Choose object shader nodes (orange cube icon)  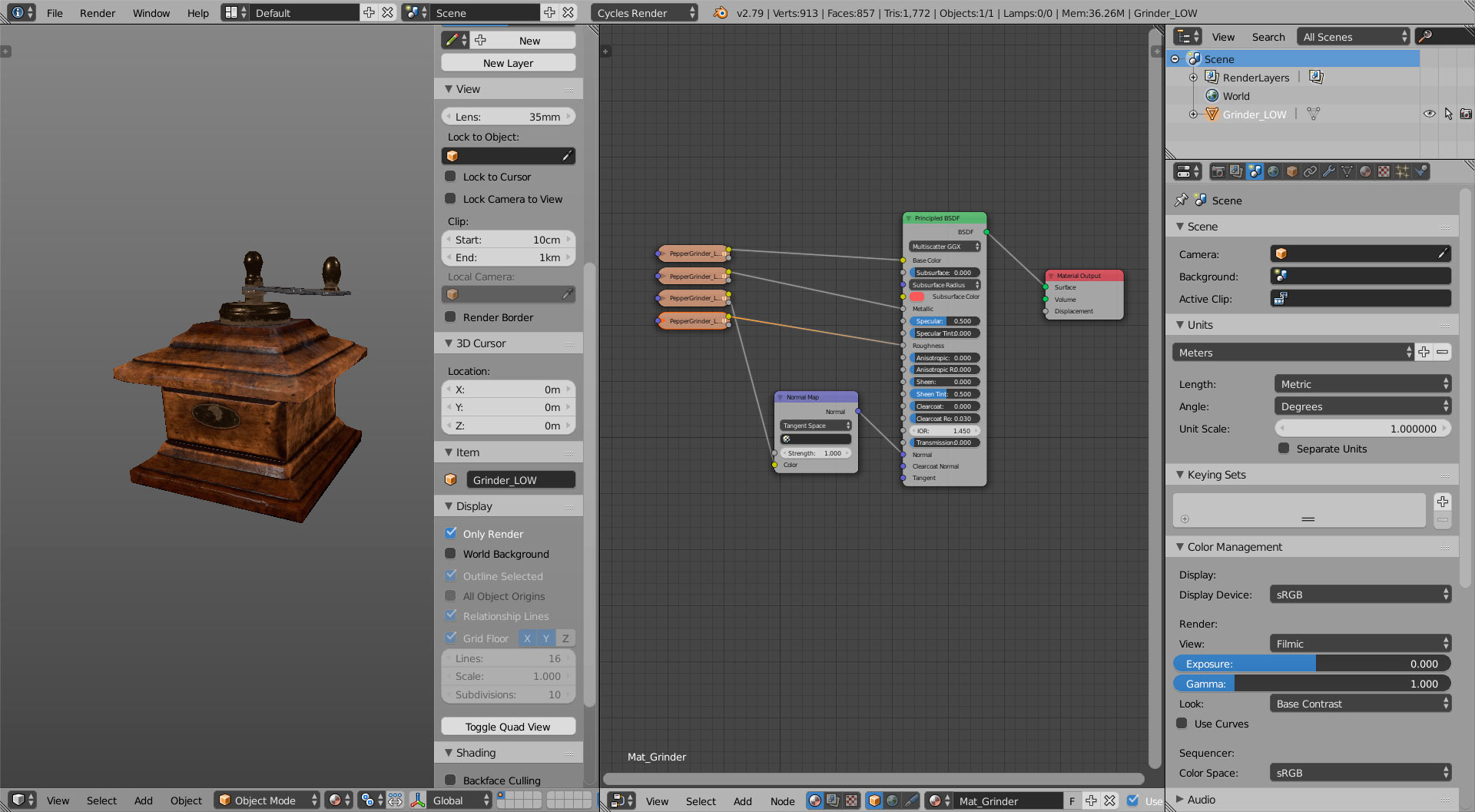874,800
